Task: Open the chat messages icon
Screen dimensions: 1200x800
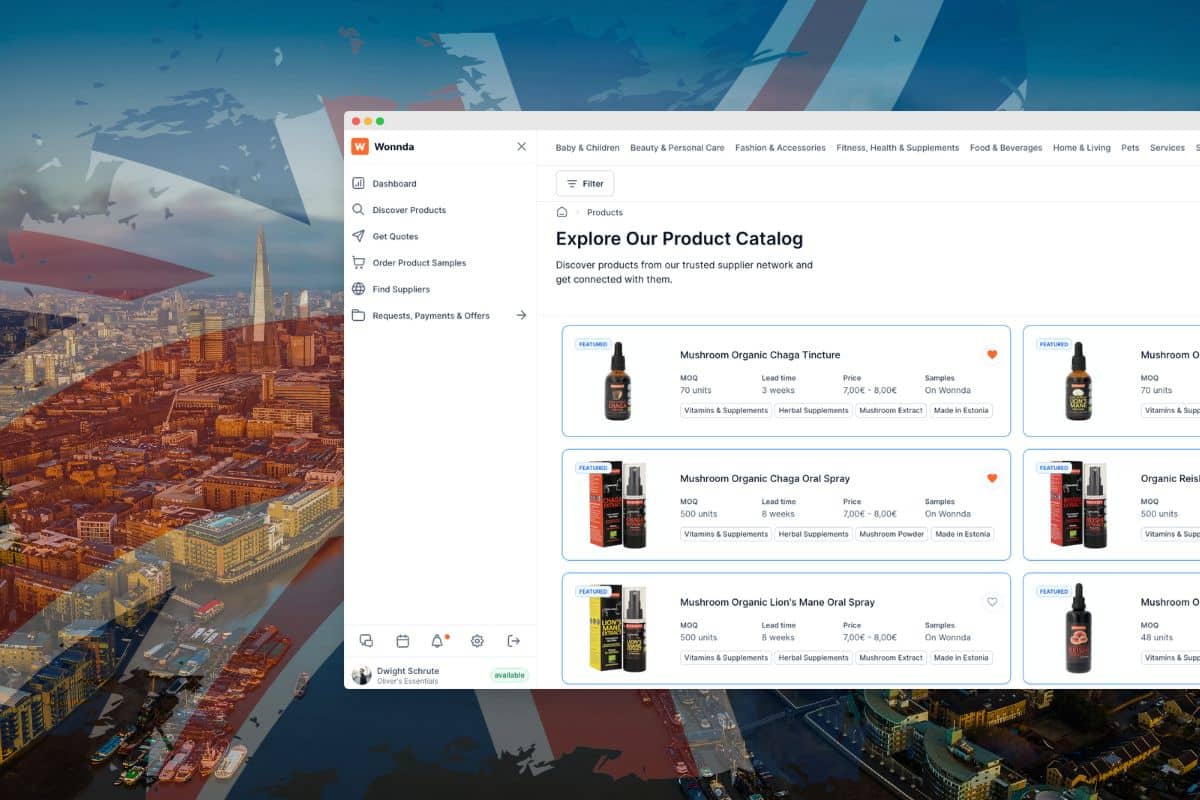Action: tap(366, 641)
